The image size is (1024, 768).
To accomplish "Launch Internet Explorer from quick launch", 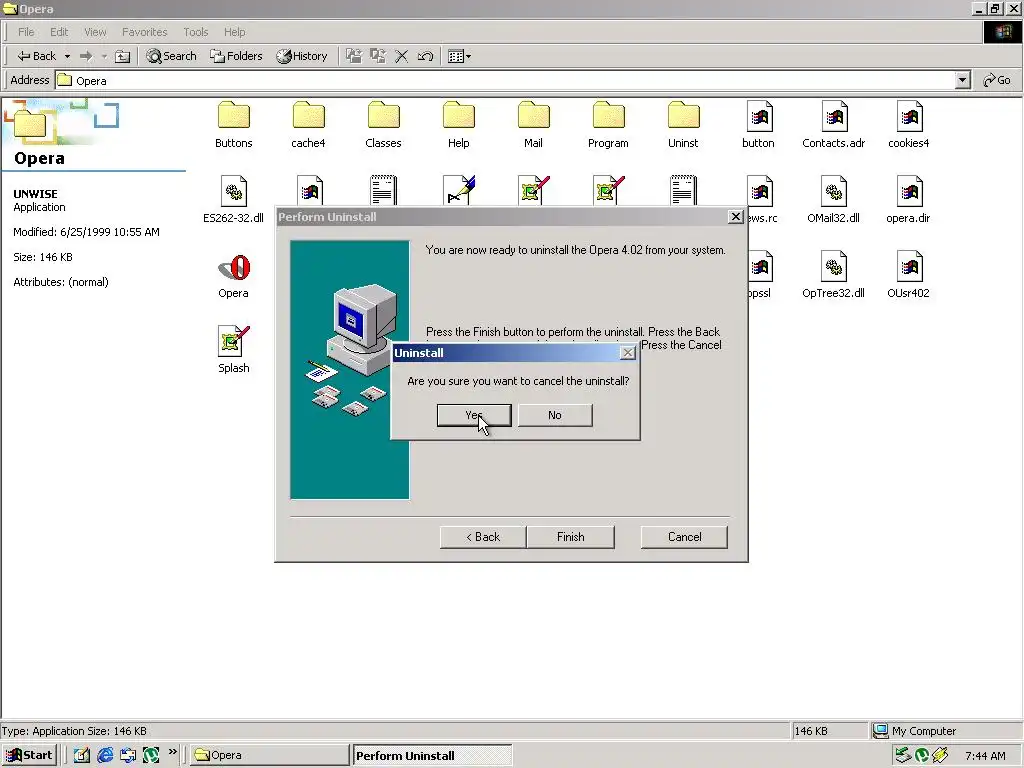I will pos(104,755).
